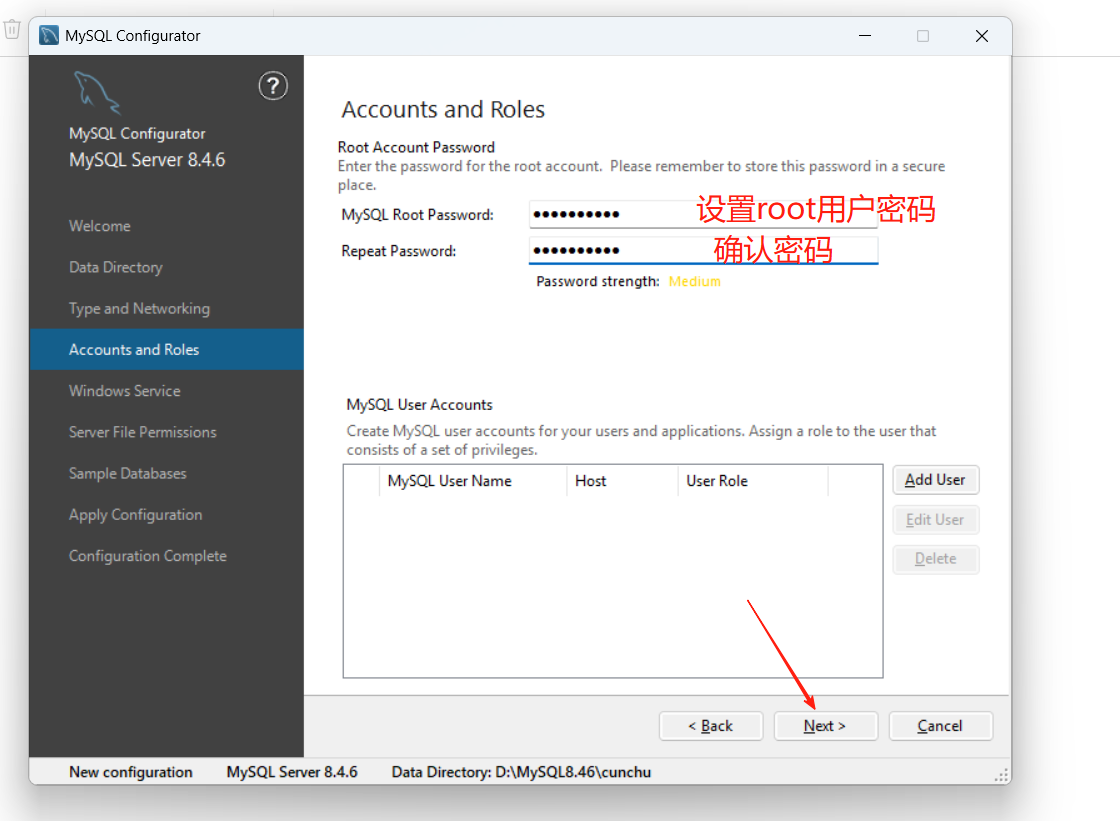This screenshot has height=821, width=1120.
Task: Proceed with the Next button
Action: [x=825, y=726]
